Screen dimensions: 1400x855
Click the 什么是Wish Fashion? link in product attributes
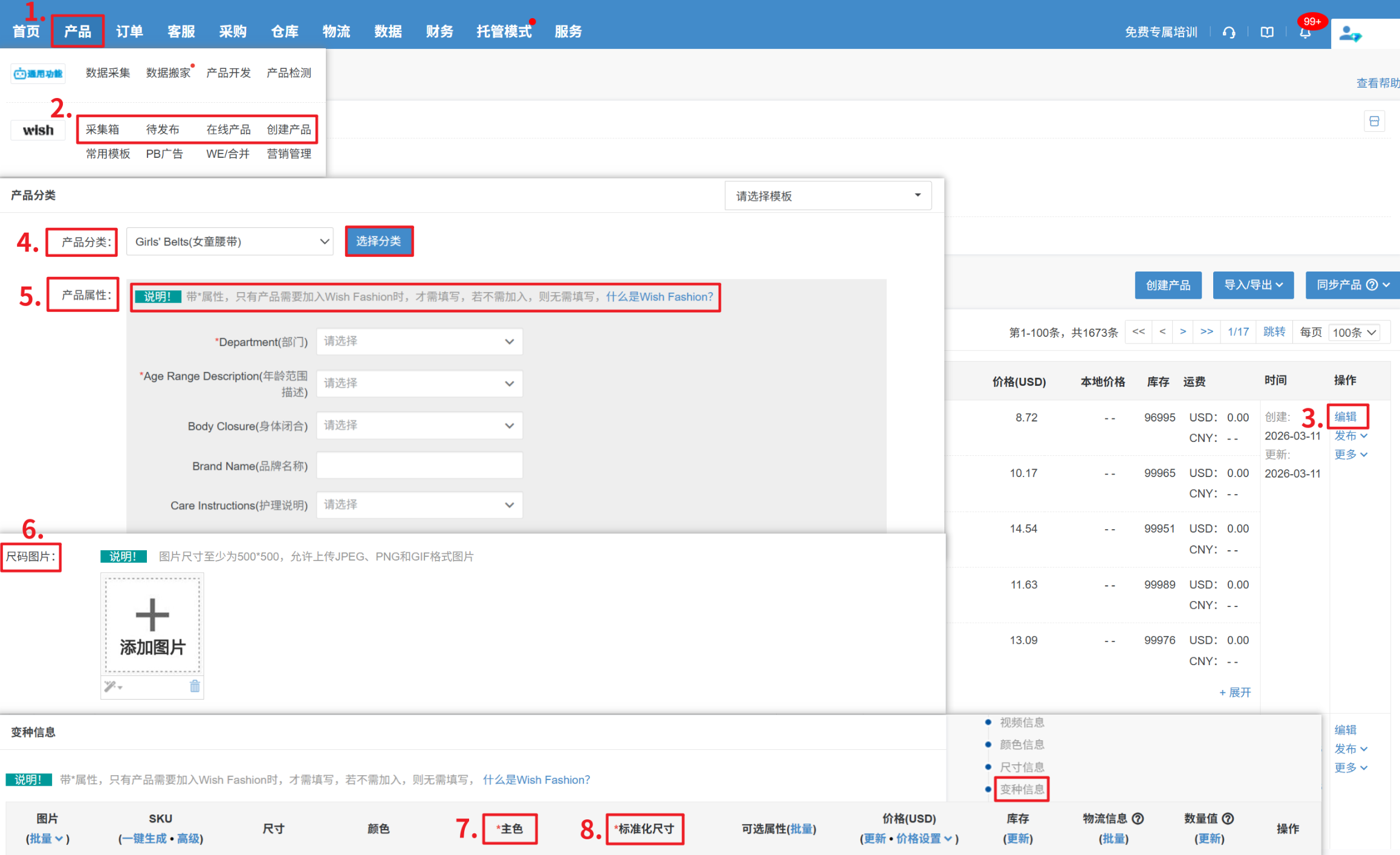659,297
